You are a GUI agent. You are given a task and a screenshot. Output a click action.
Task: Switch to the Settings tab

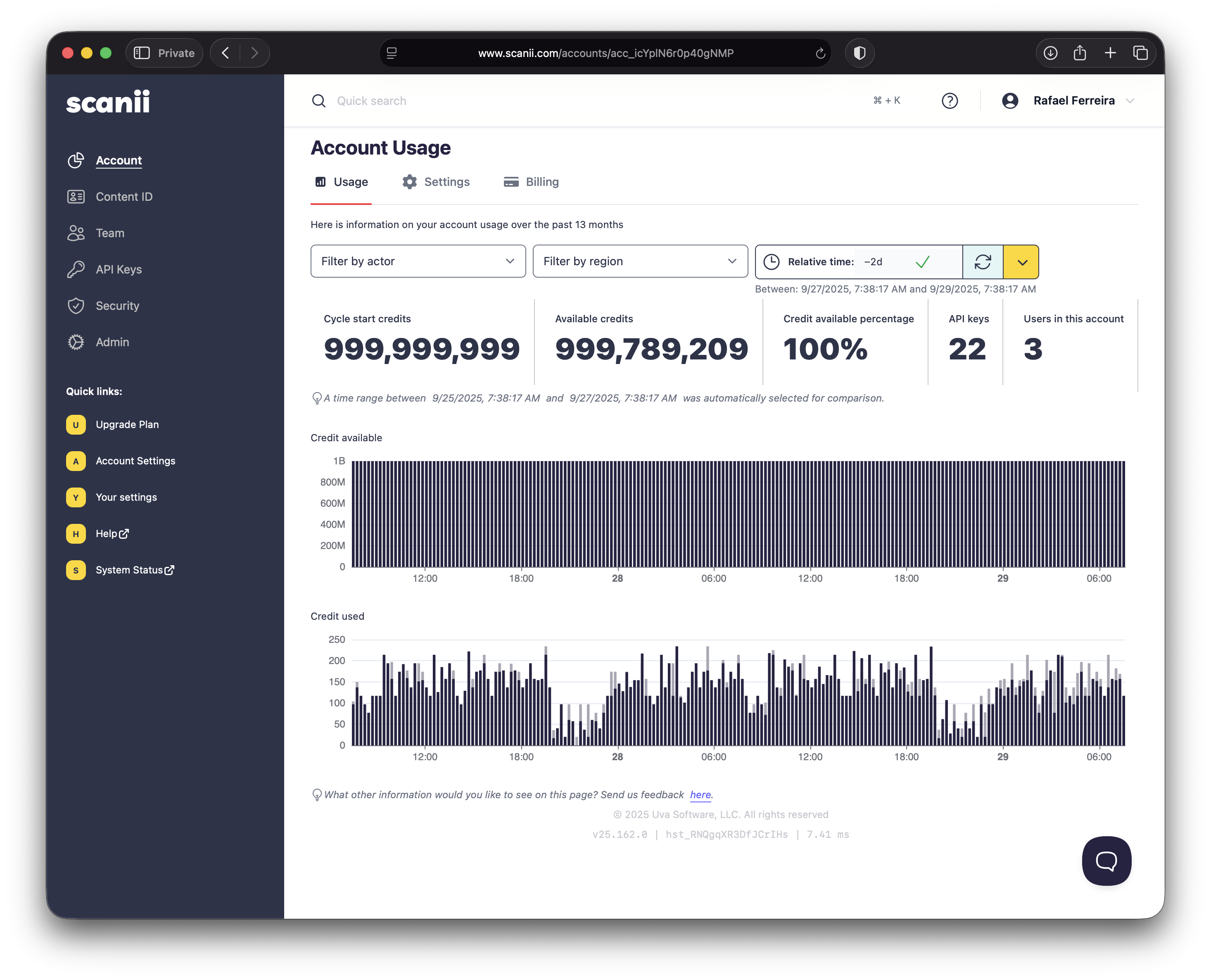click(436, 182)
